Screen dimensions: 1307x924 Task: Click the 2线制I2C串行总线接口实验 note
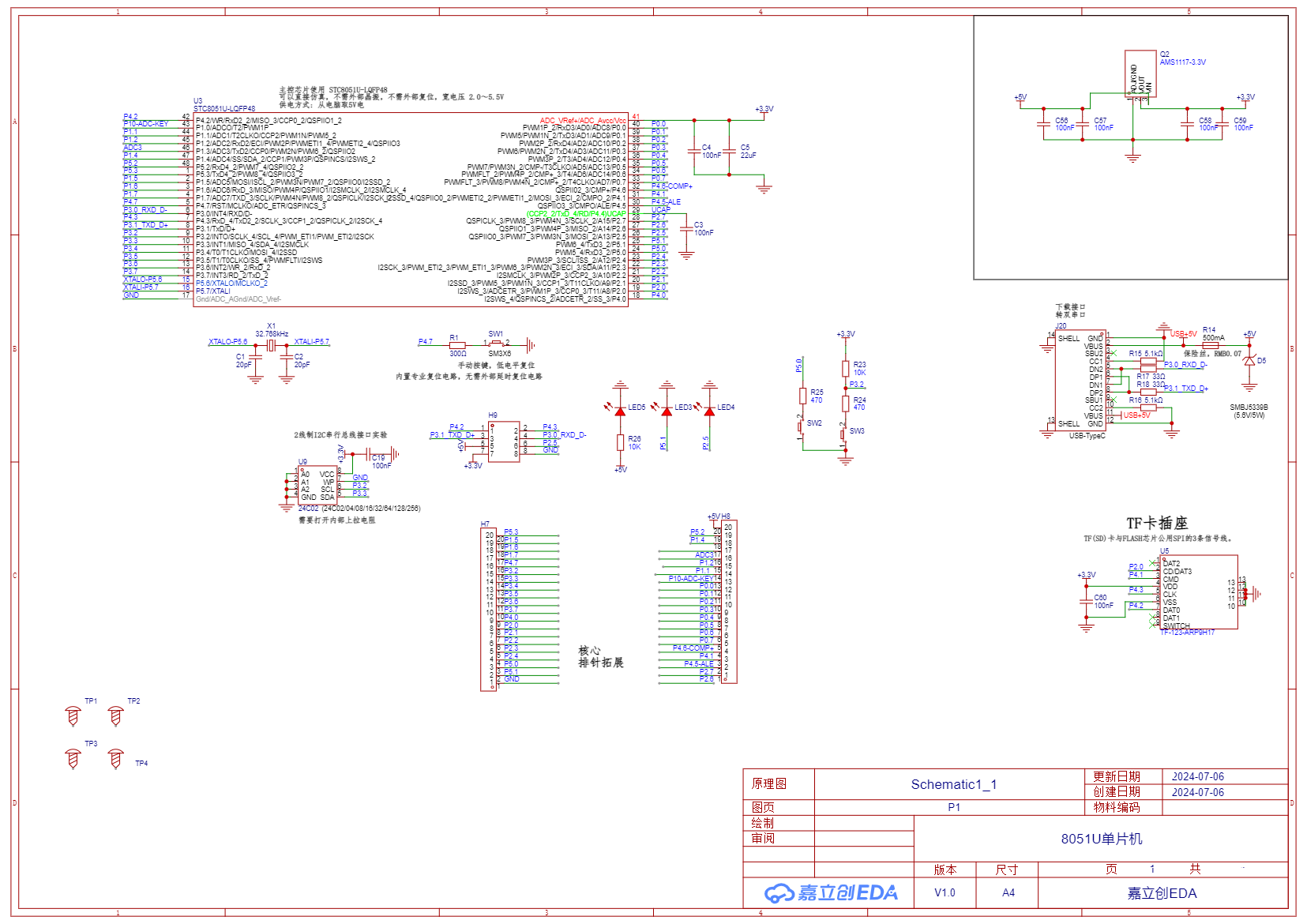coord(340,435)
